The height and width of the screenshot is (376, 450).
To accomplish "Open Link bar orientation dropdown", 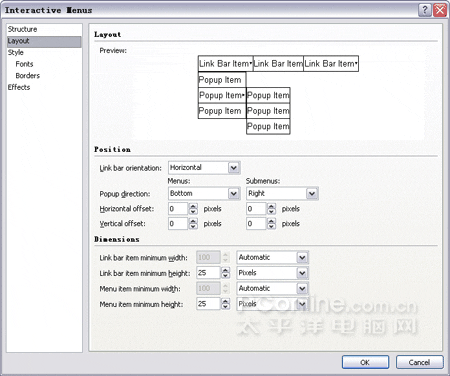I will pyautogui.click(x=204, y=167).
